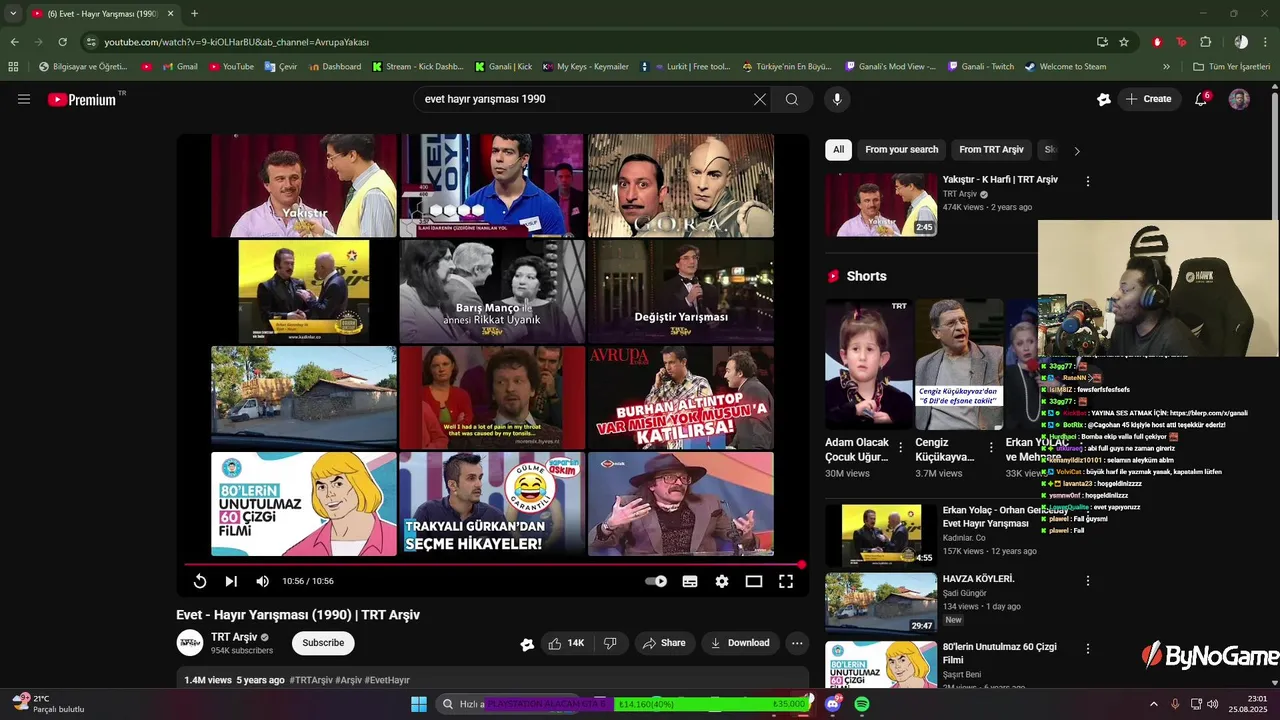
Task: Click the search magnifier button
Action: [792, 99]
